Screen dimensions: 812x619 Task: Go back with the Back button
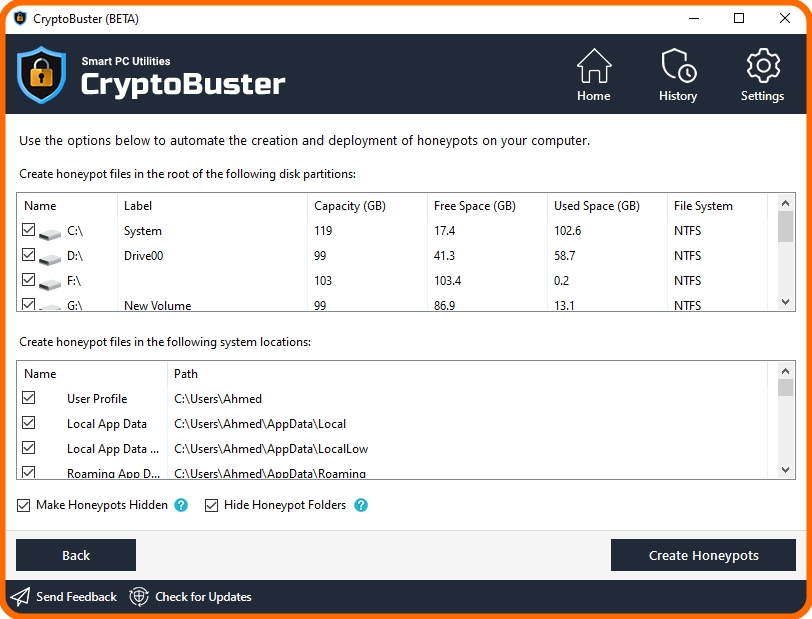pos(76,555)
